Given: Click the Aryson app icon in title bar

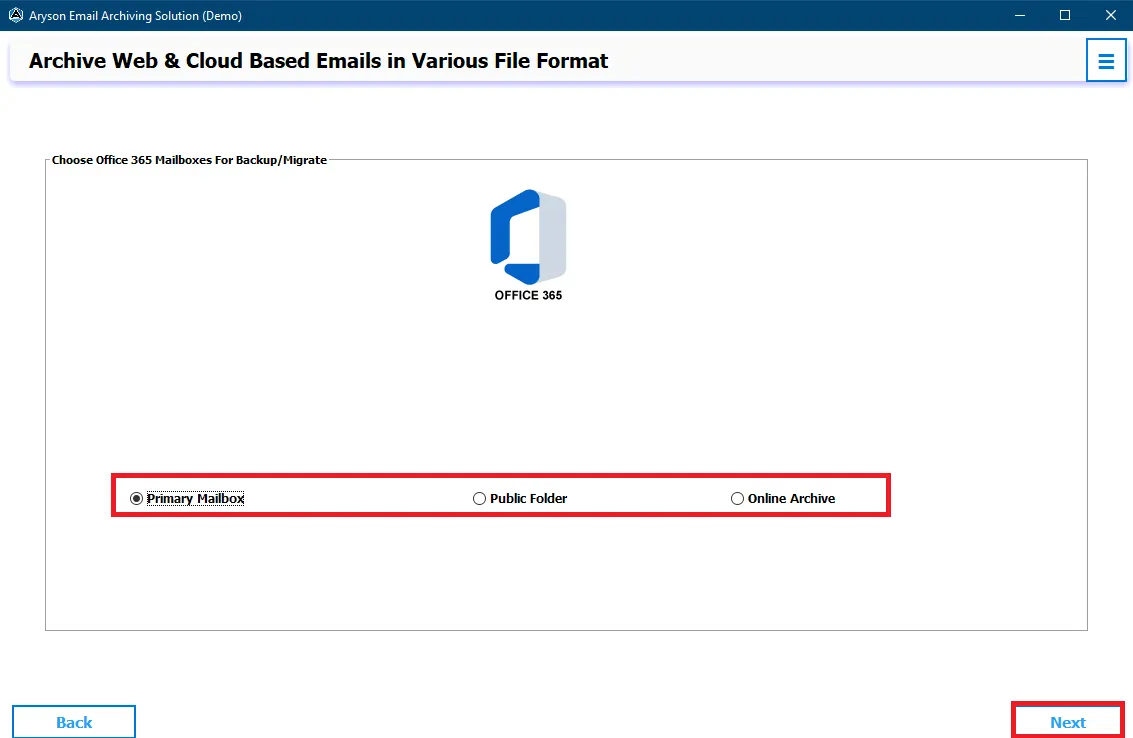Looking at the screenshot, I should click(x=15, y=15).
